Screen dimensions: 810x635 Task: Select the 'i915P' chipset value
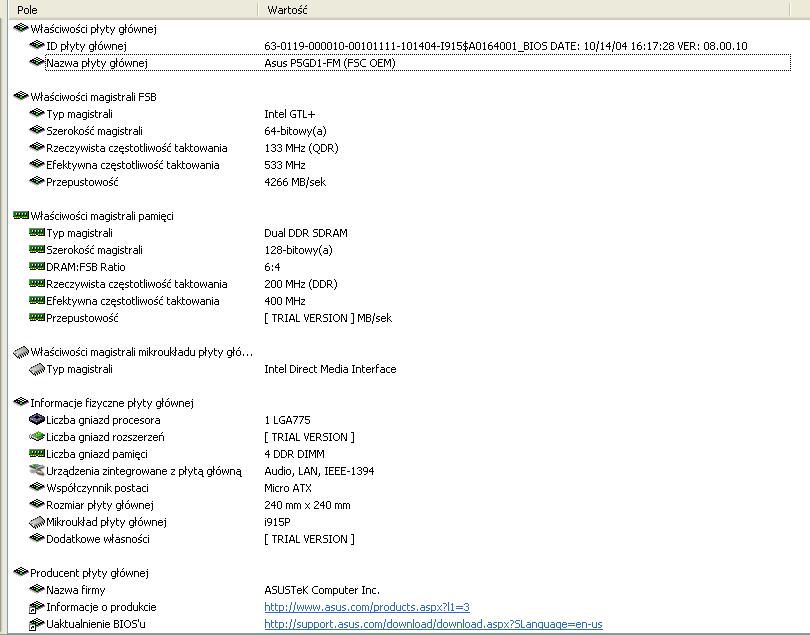point(277,522)
